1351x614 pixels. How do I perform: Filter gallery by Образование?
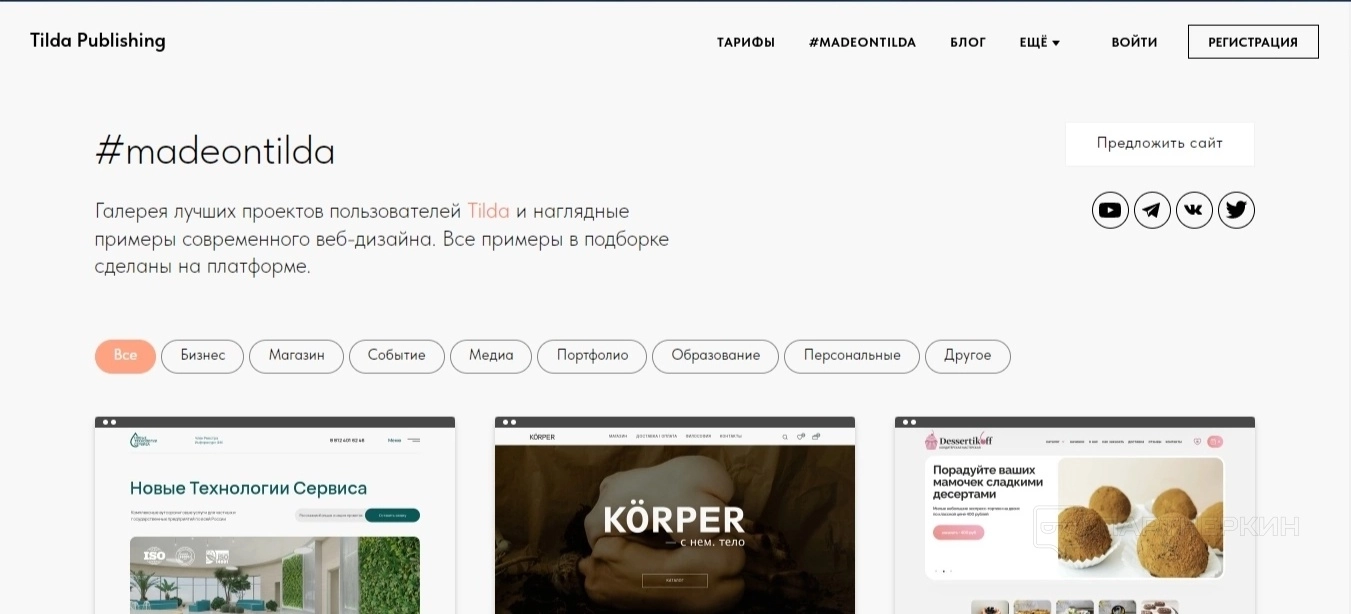point(715,356)
